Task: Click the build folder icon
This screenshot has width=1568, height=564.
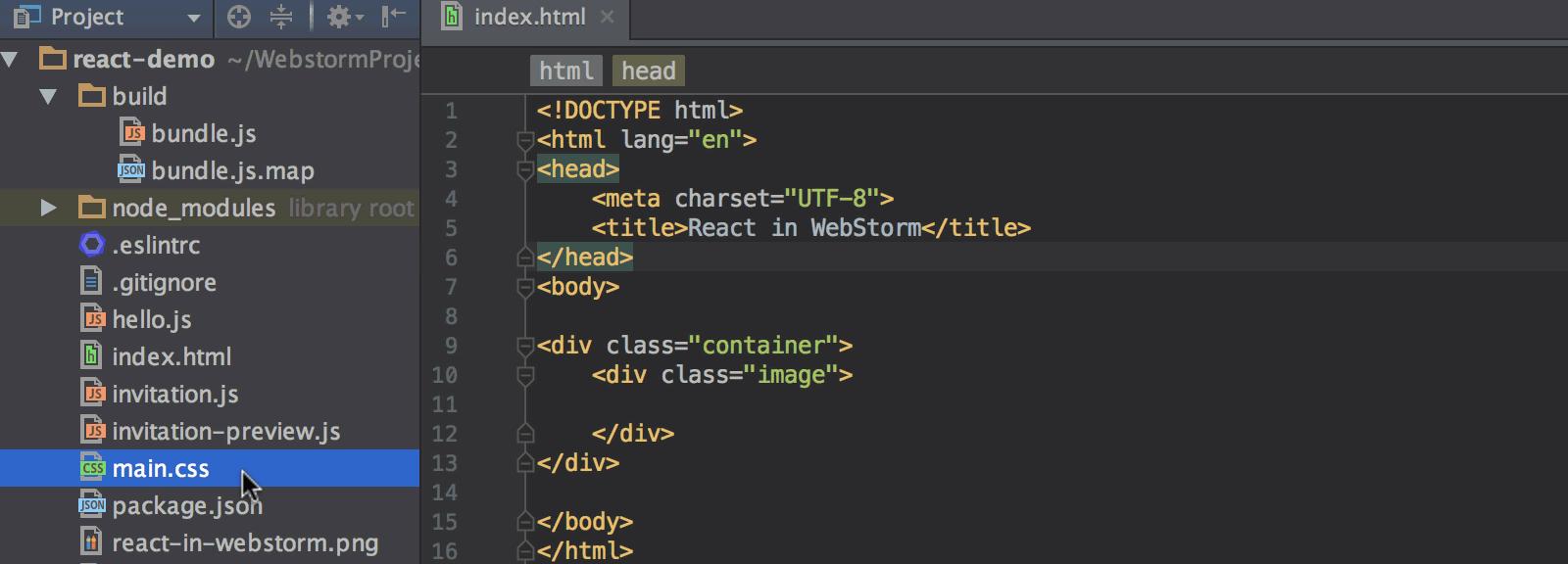Action: pyautogui.click(x=92, y=96)
